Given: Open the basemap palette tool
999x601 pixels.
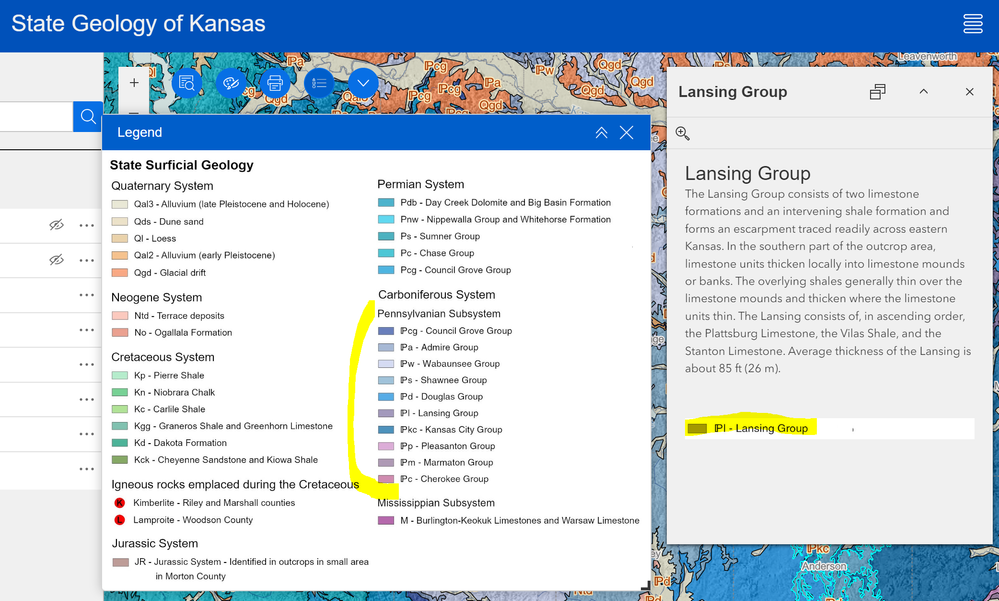Looking at the screenshot, I should (231, 83).
